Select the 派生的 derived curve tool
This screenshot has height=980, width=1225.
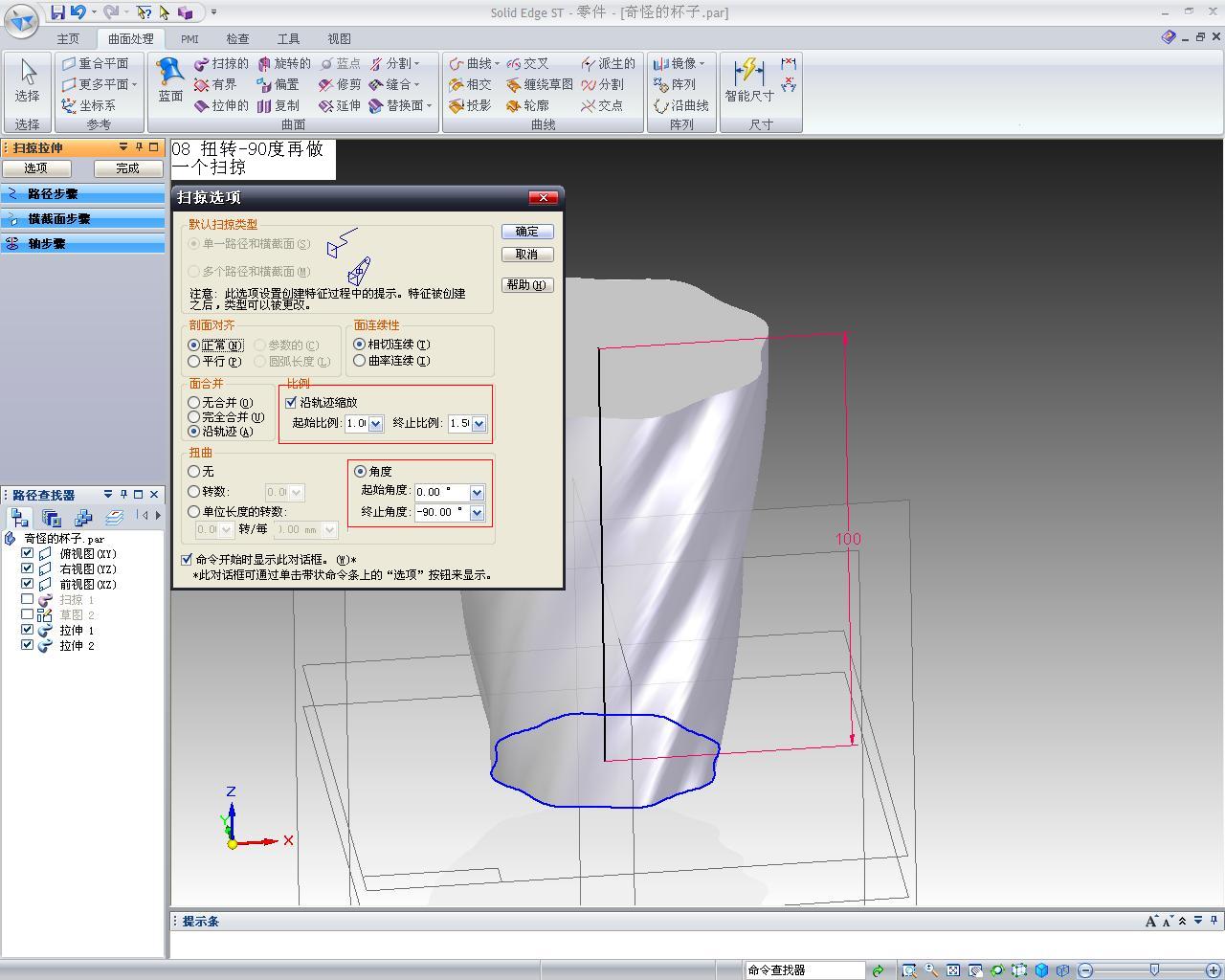click(x=608, y=63)
